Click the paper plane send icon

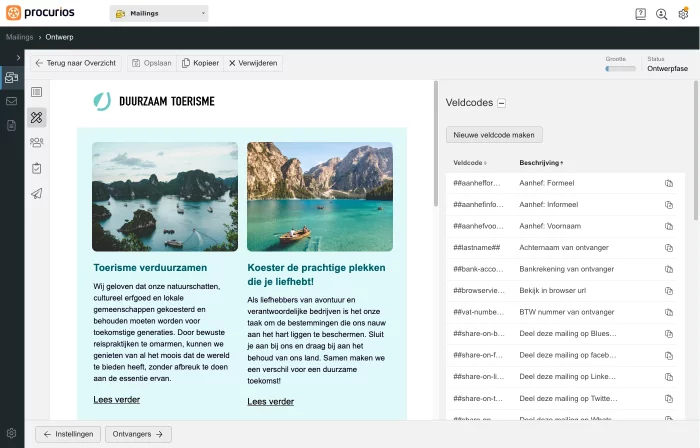[37, 193]
